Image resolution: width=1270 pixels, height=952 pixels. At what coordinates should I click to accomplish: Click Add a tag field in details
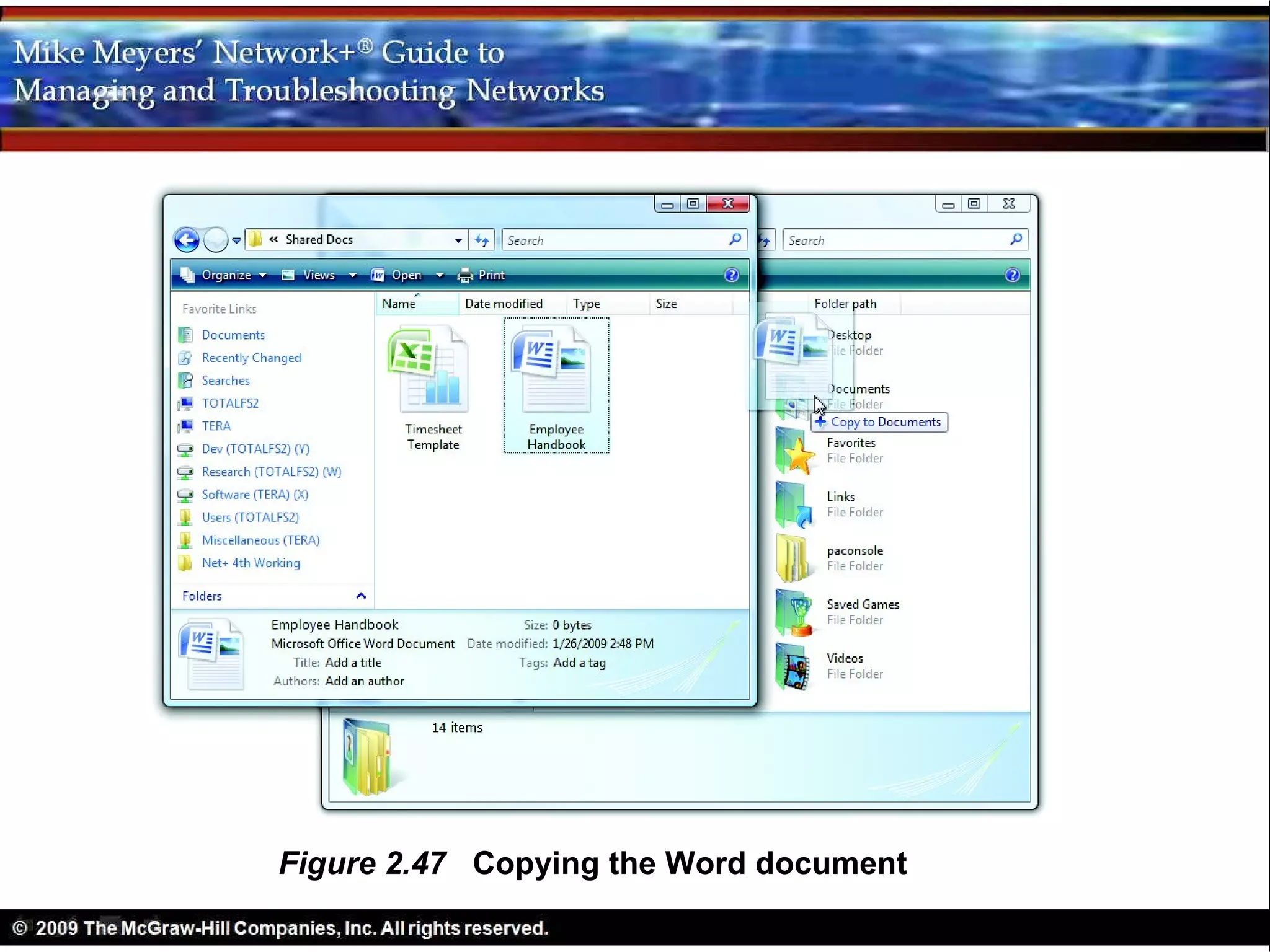point(579,663)
